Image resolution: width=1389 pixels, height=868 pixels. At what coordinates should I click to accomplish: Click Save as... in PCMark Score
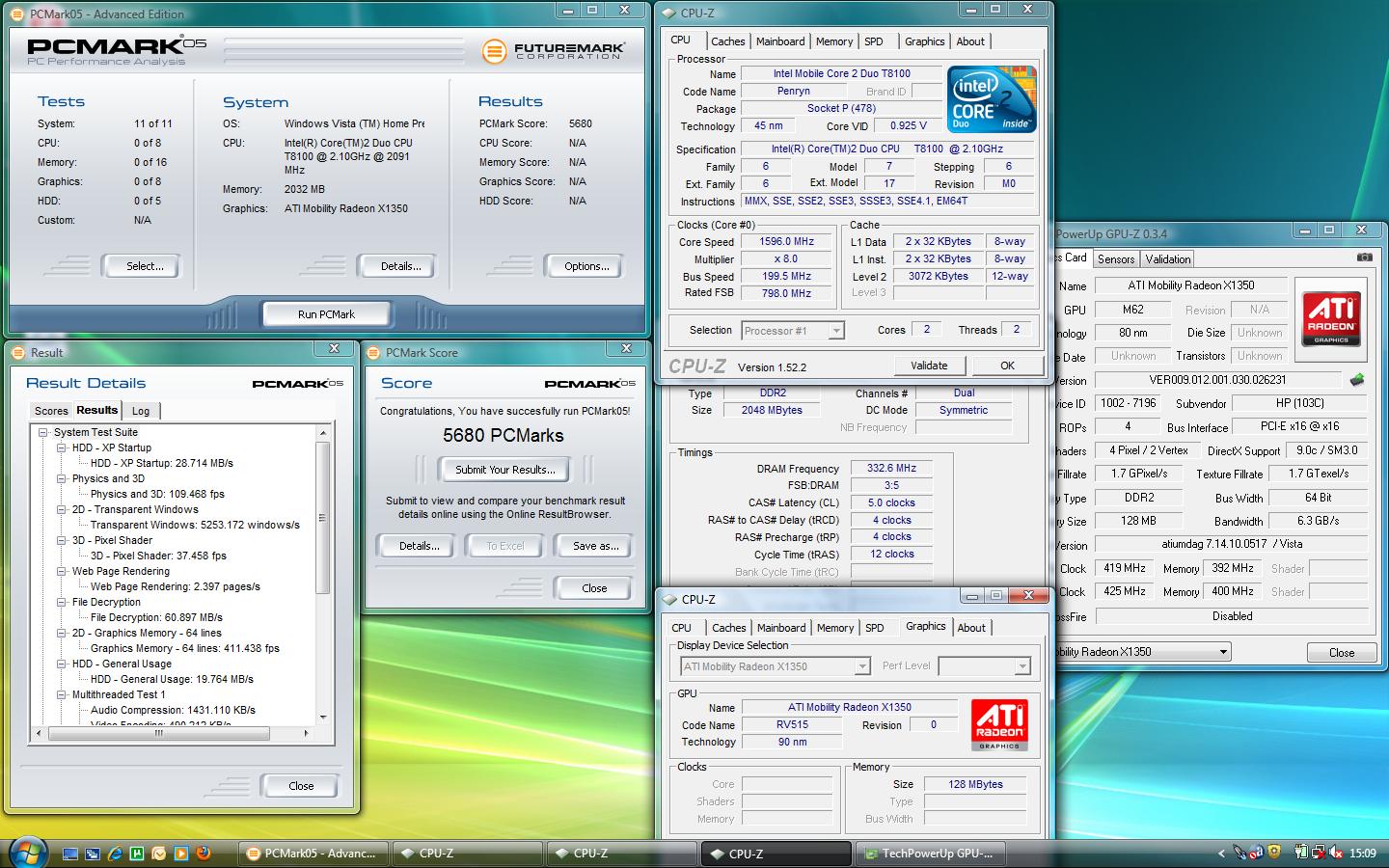click(x=595, y=546)
